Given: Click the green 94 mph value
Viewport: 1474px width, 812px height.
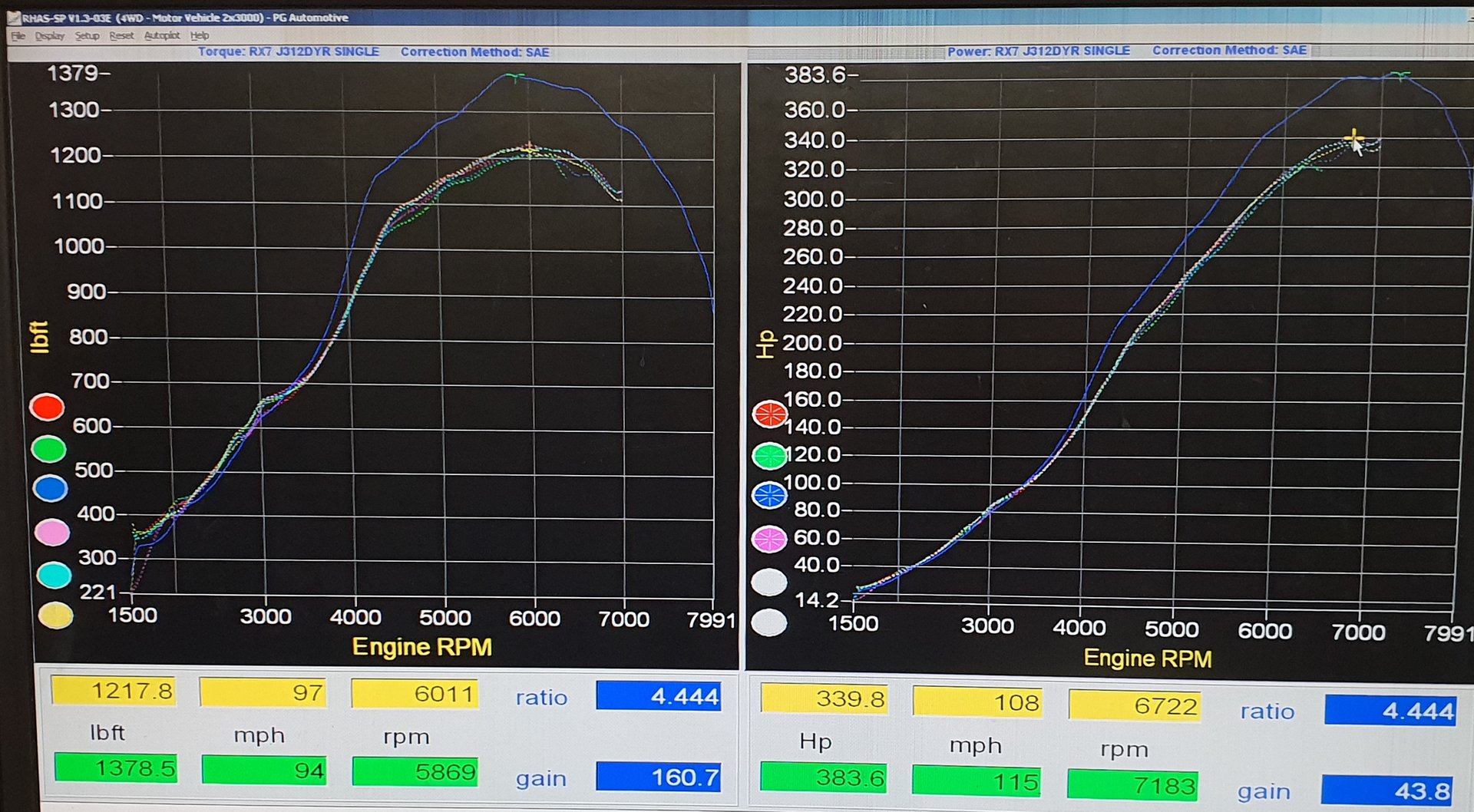Looking at the screenshot, I should (x=265, y=770).
